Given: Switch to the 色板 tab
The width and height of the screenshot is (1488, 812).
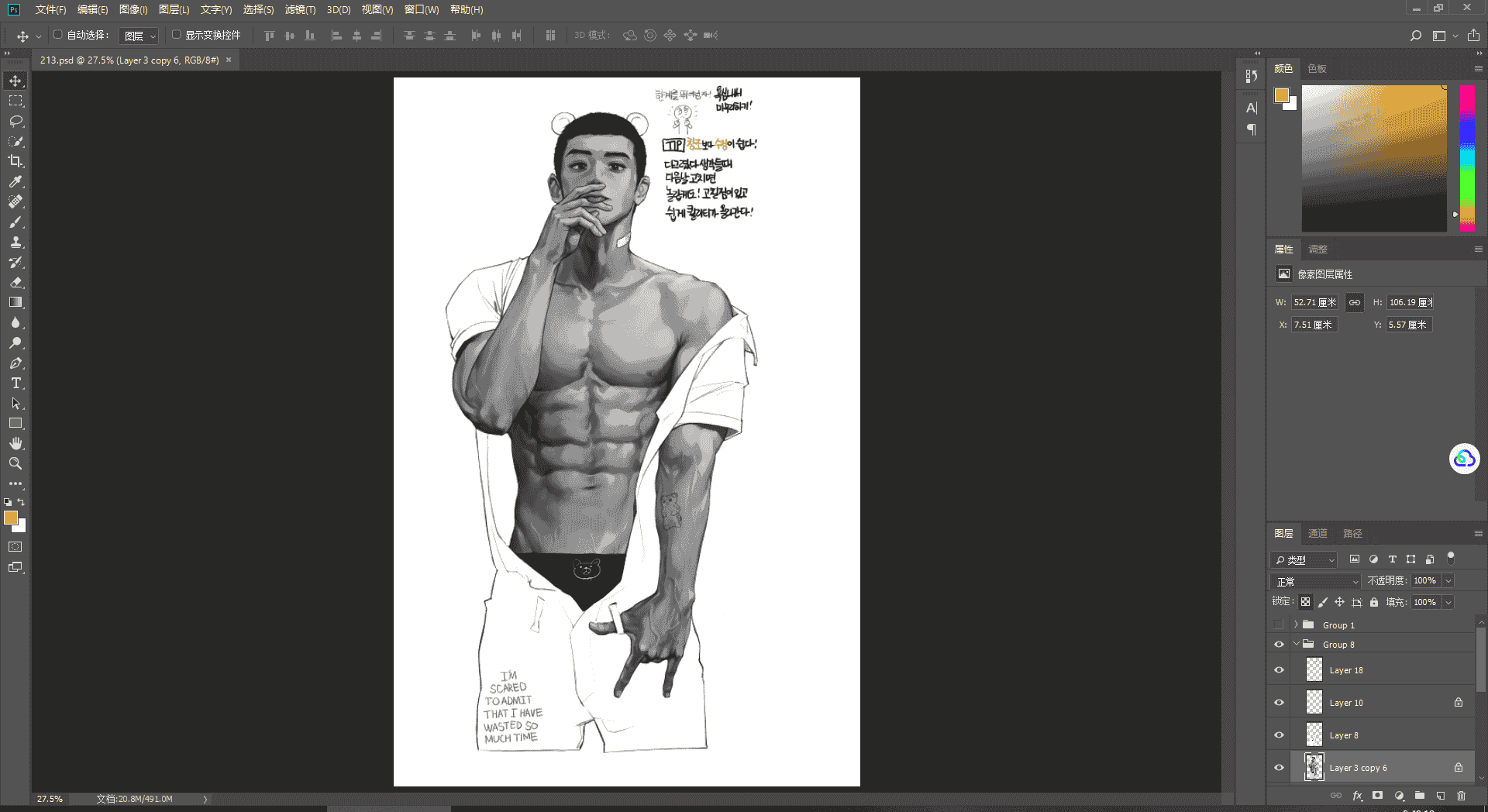Looking at the screenshot, I should click(1317, 69).
